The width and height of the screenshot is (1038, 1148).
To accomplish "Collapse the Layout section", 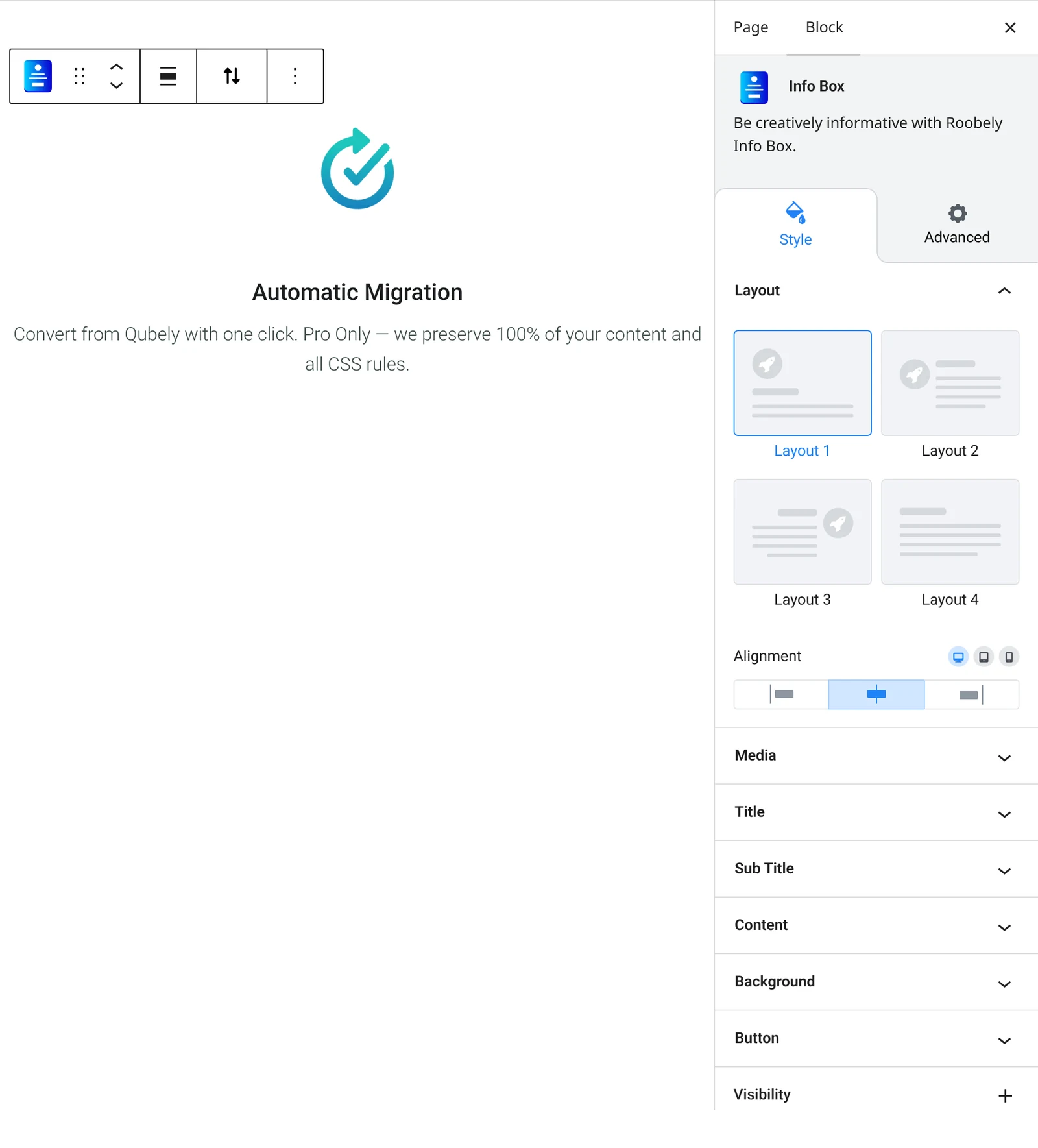I will pyautogui.click(x=876, y=291).
